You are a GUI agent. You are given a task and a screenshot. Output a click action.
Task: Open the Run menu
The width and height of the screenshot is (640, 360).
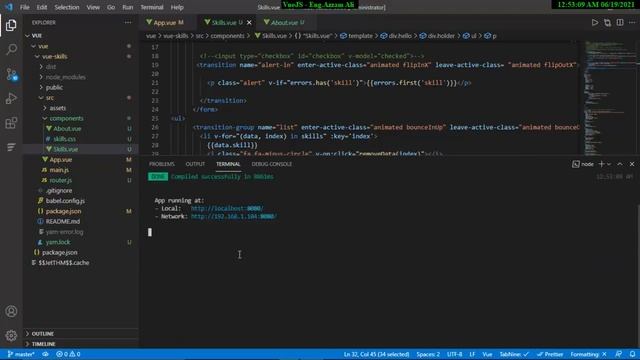(x=128, y=7)
